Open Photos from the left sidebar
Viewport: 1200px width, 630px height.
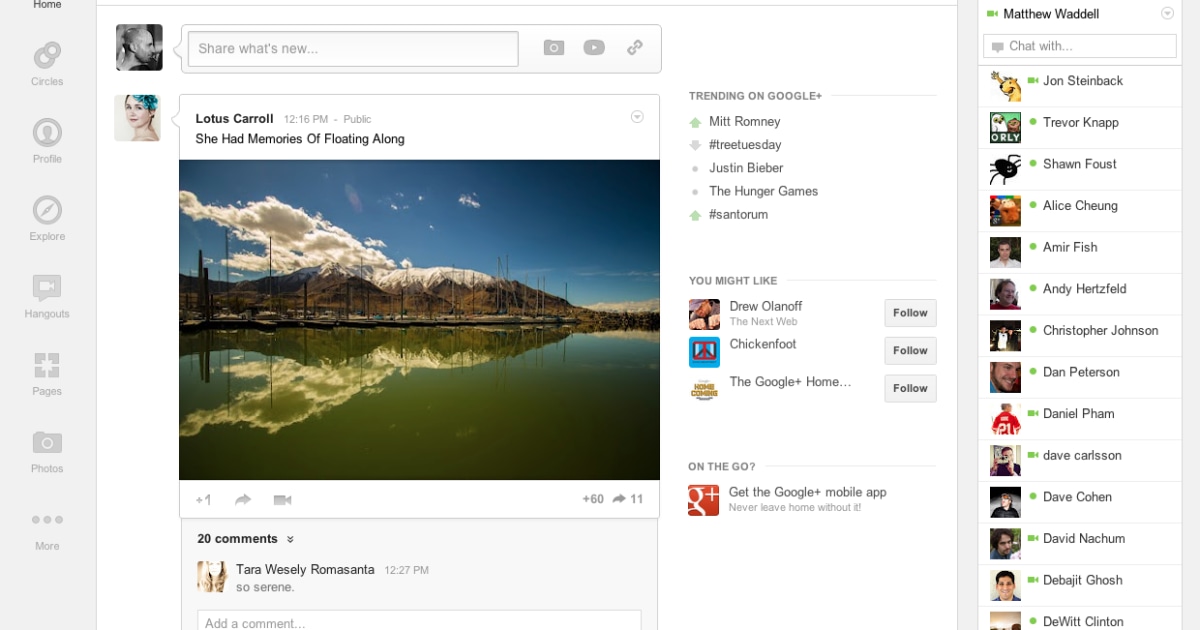[46, 450]
